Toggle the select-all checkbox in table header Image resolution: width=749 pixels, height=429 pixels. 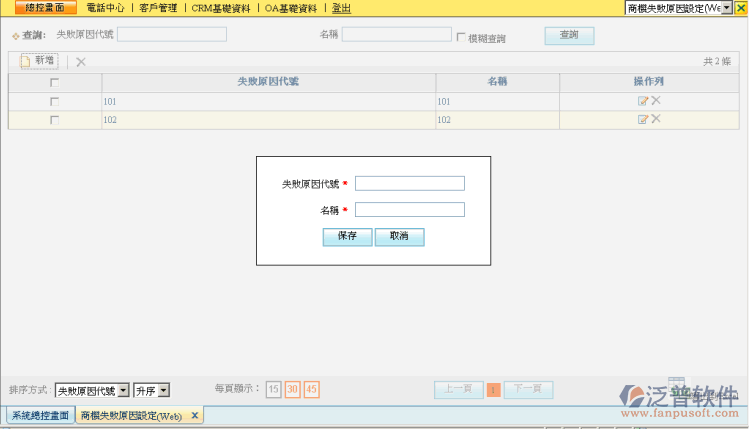pos(54,82)
